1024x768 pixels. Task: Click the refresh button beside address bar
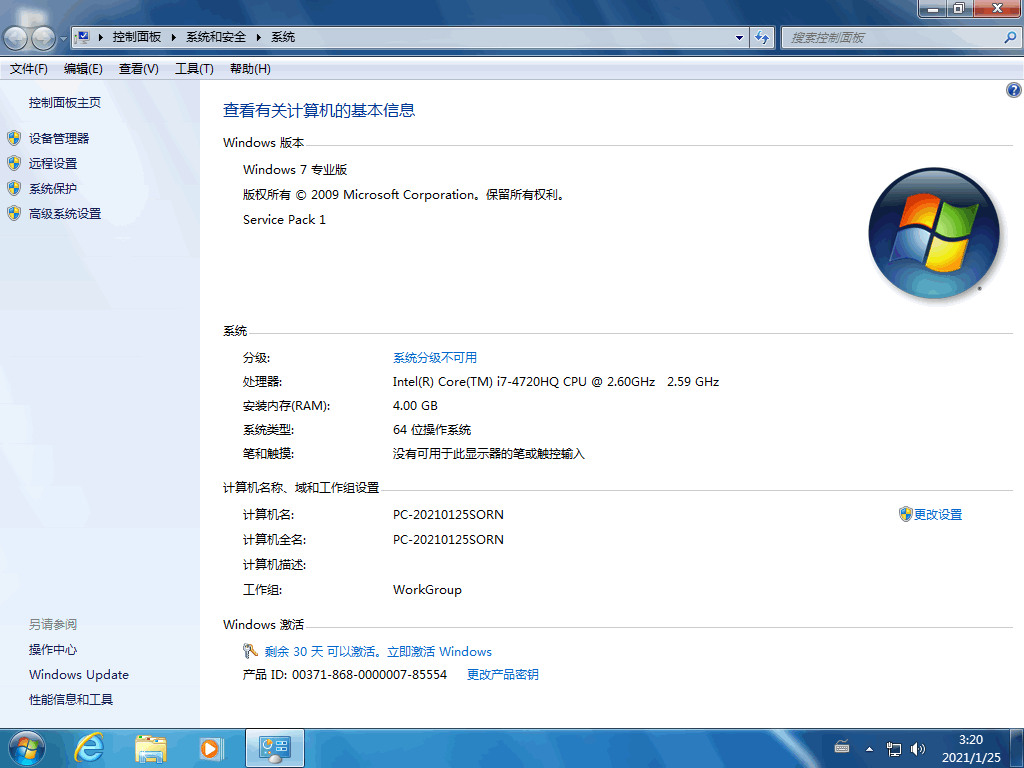coord(762,37)
